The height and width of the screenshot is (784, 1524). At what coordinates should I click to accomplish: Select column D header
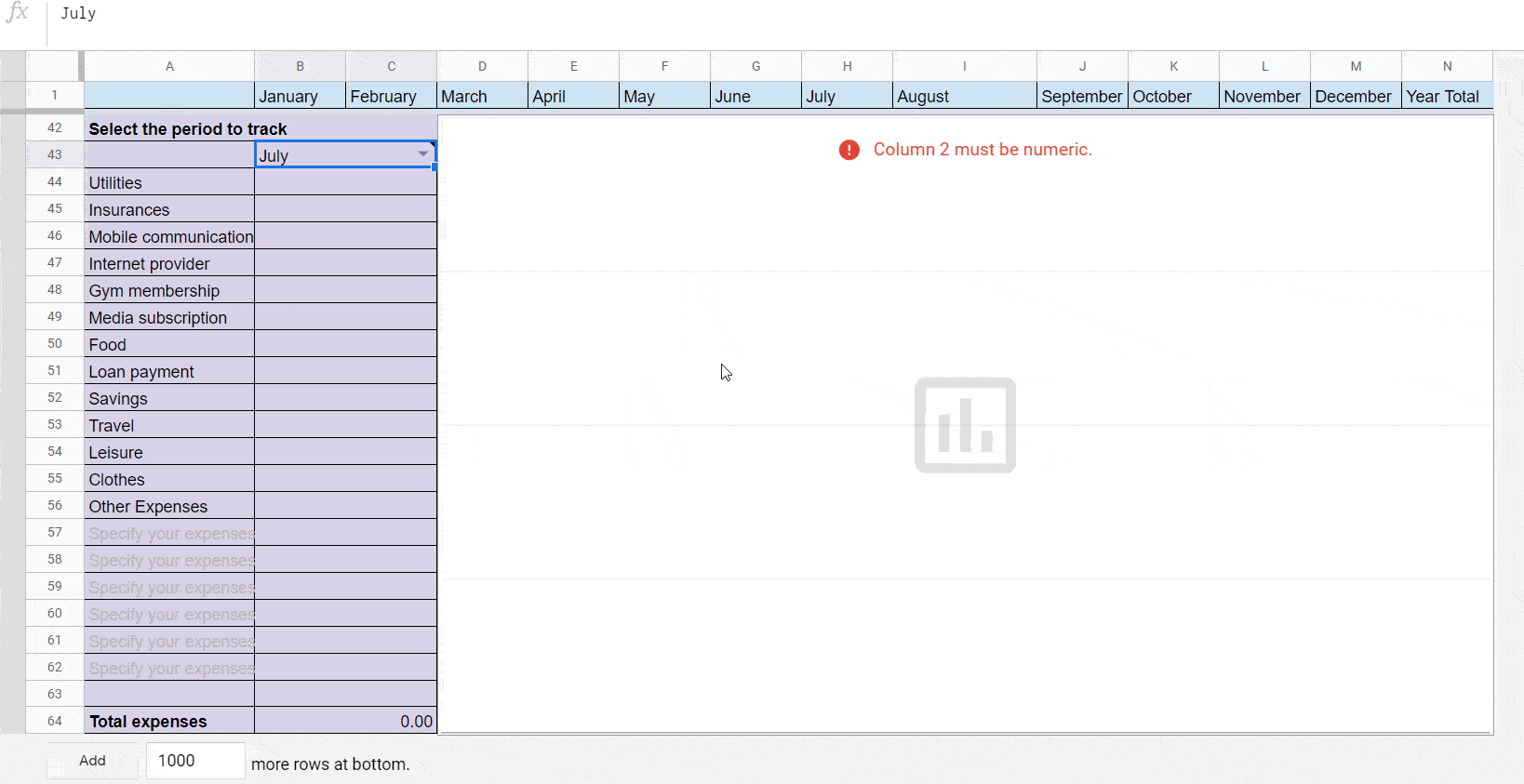483,66
